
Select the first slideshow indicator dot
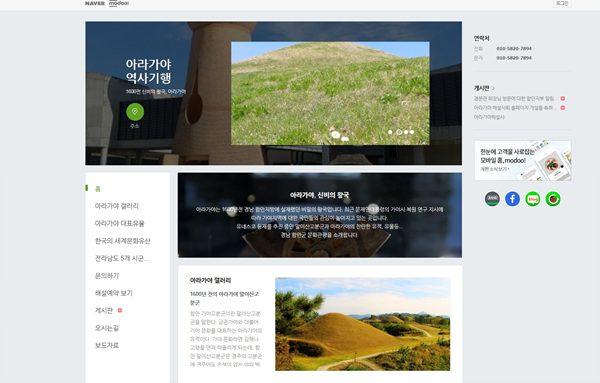click(390, 132)
